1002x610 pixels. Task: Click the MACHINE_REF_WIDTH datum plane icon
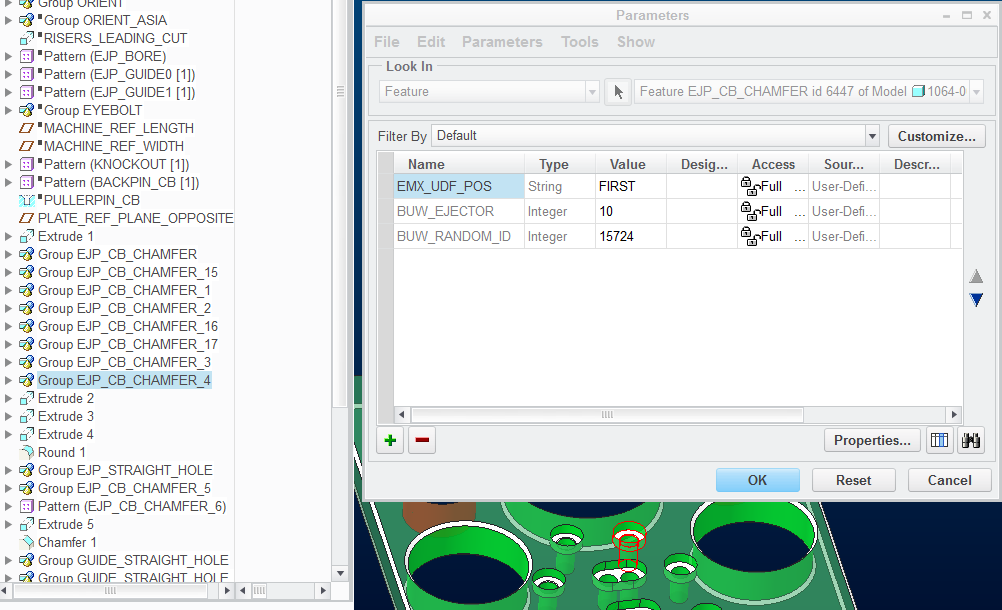[x=26, y=146]
